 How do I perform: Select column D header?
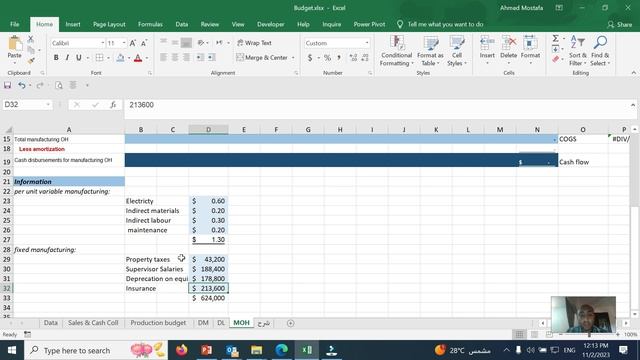coord(208,129)
